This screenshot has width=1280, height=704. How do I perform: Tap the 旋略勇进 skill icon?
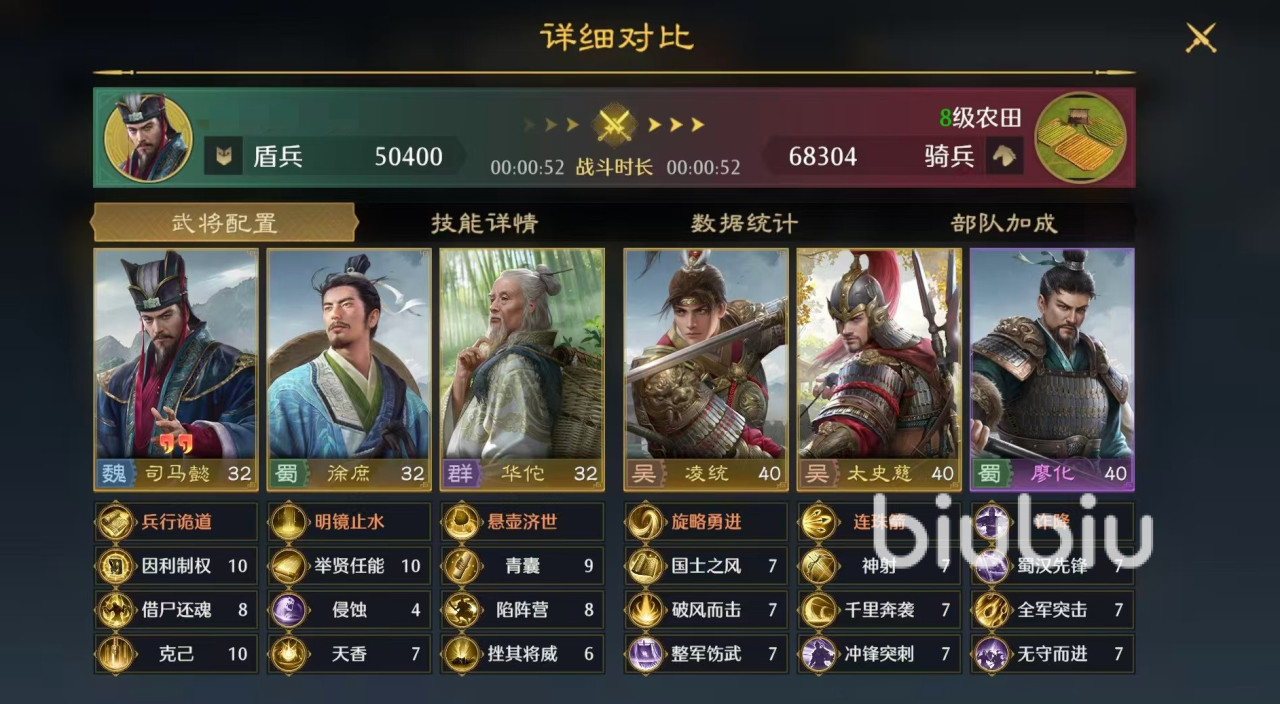645,522
